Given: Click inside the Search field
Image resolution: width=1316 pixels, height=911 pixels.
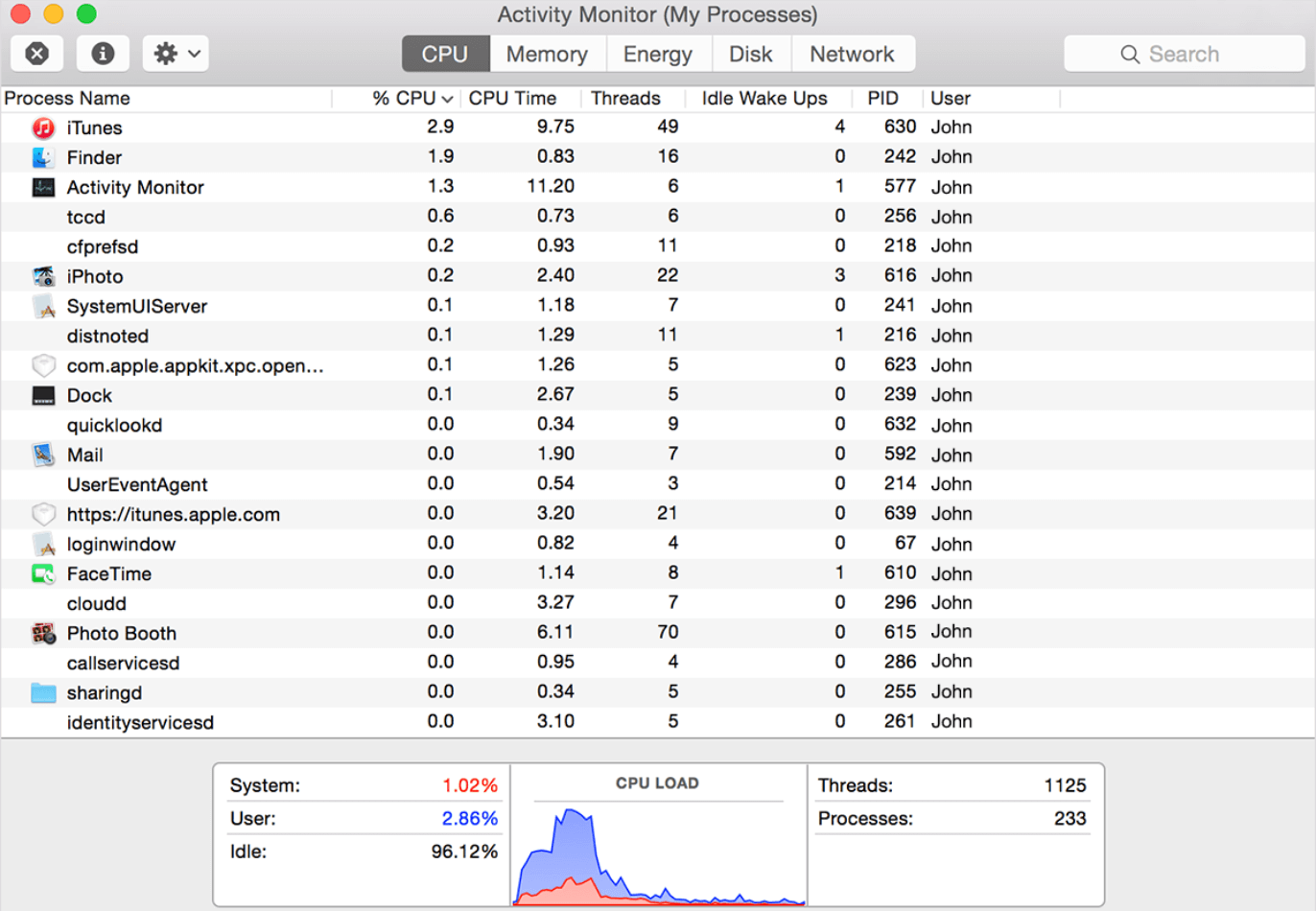Looking at the screenshot, I should [1183, 54].
